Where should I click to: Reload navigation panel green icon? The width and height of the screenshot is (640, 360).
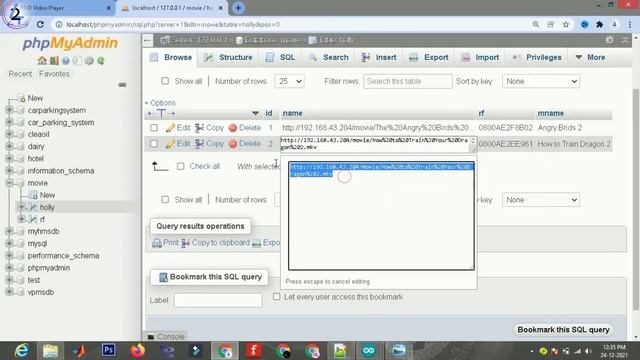101,61
